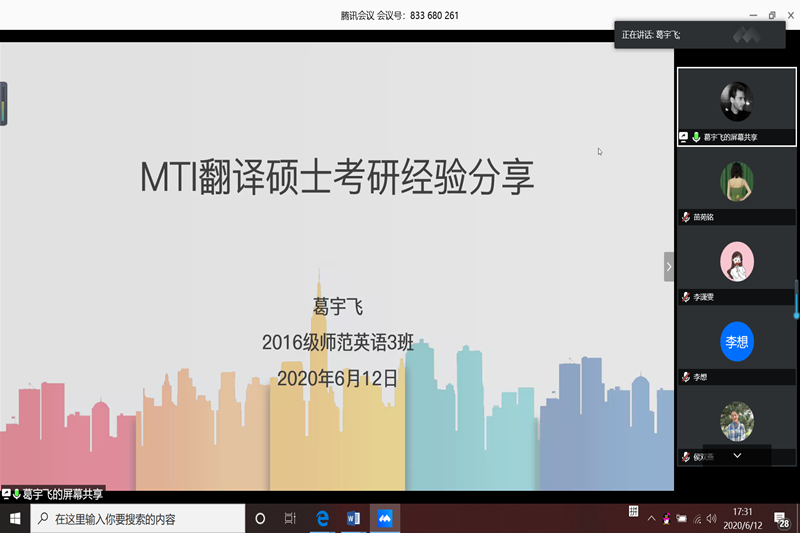Click muted microphone icon next to 李濛雯
The width and height of the screenshot is (800, 533).
pyautogui.click(x=685, y=297)
